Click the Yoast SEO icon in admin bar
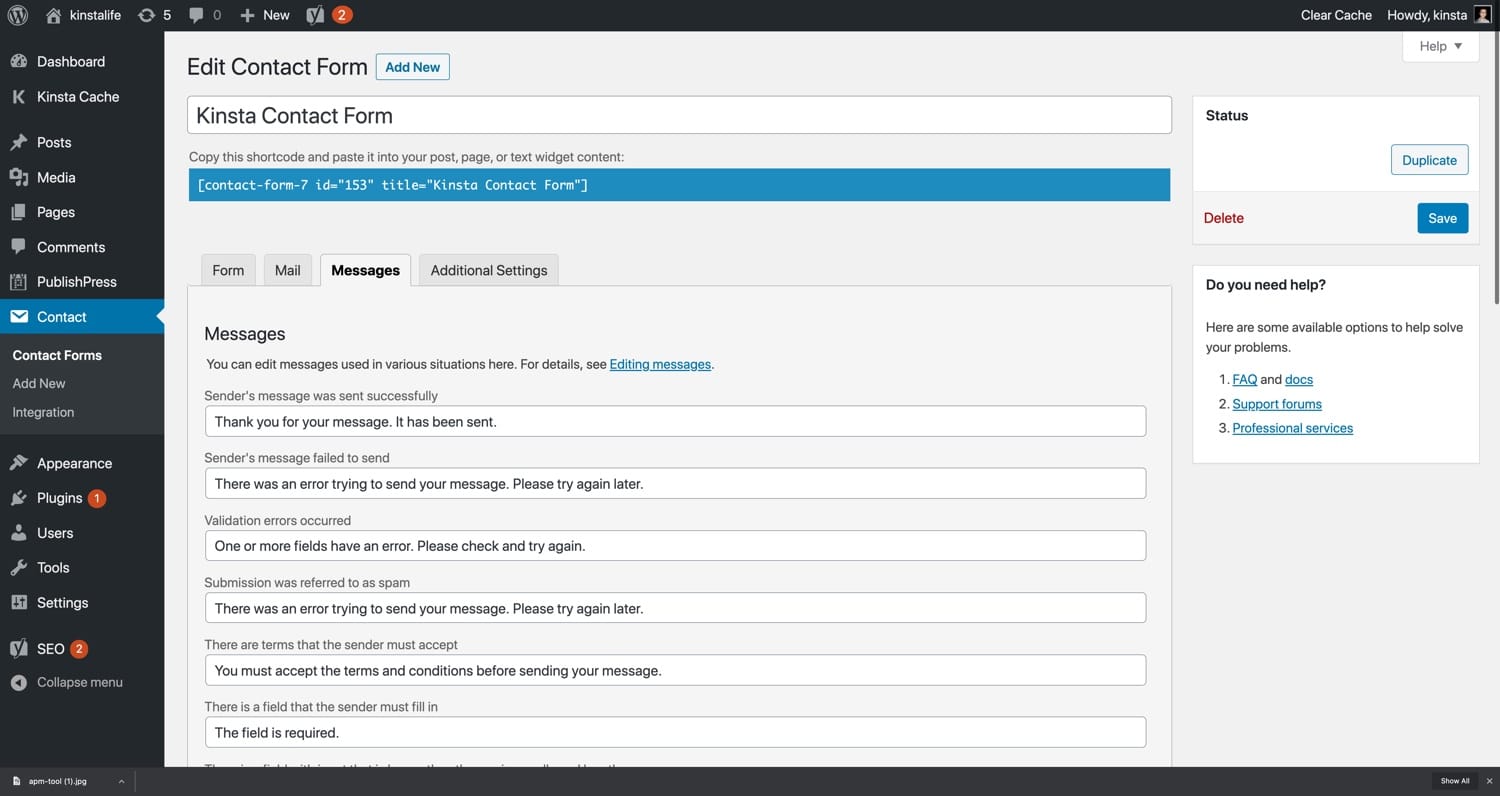 coord(315,15)
